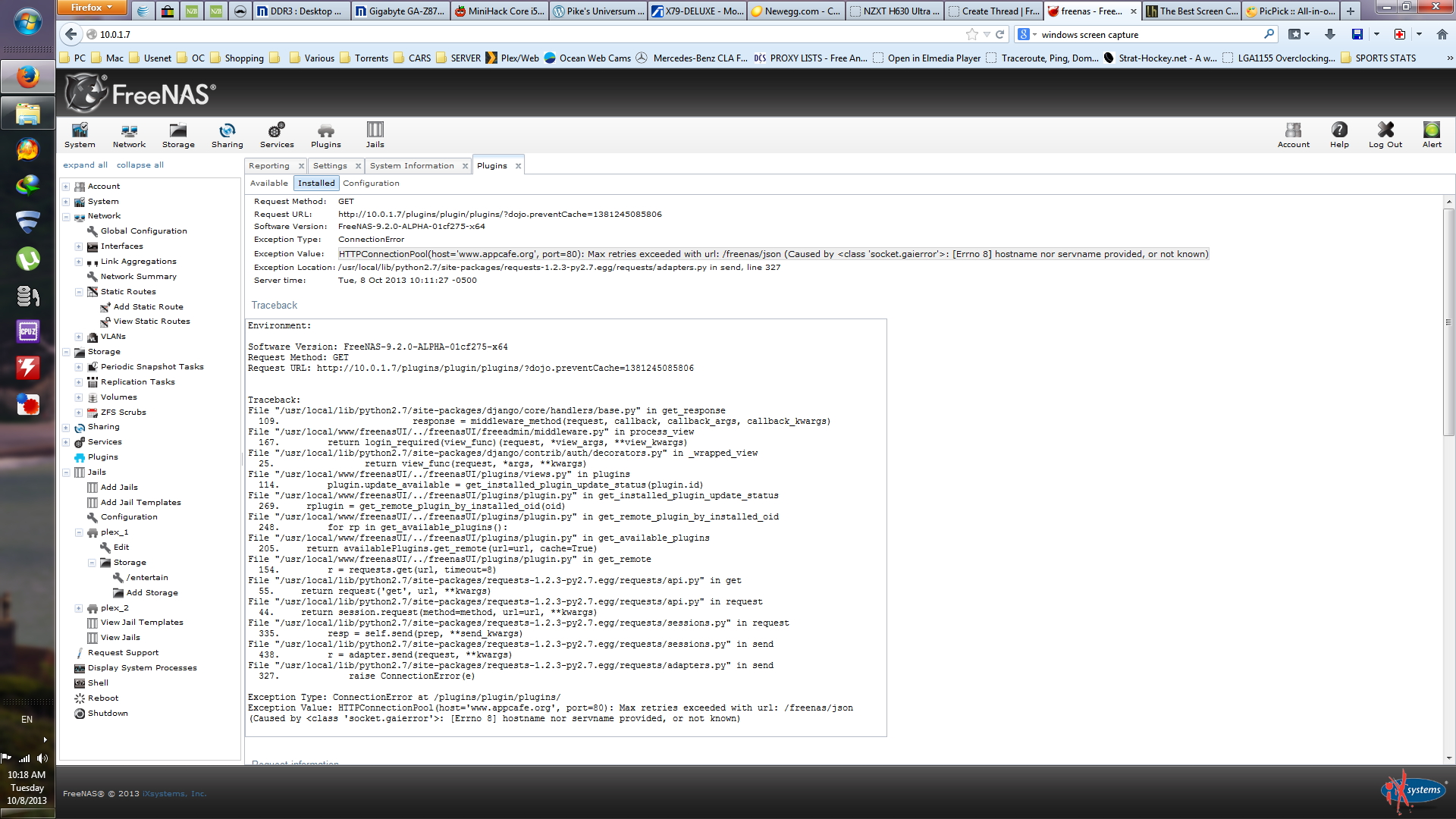Screen dimensions: 1456x819
Task: Open the Alert indicator icon
Action: tap(1432, 136)
